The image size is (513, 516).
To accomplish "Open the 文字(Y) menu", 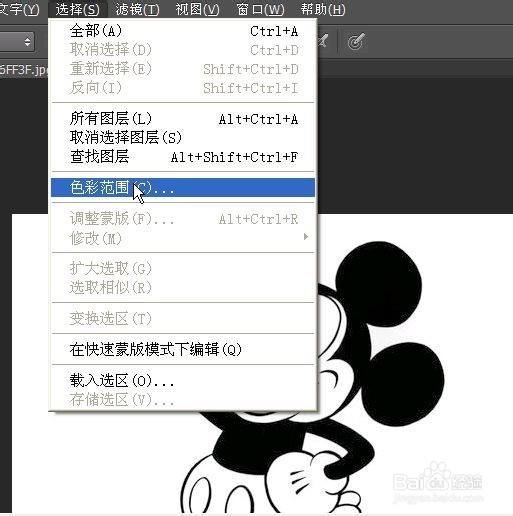I will (x=19, y=9).
